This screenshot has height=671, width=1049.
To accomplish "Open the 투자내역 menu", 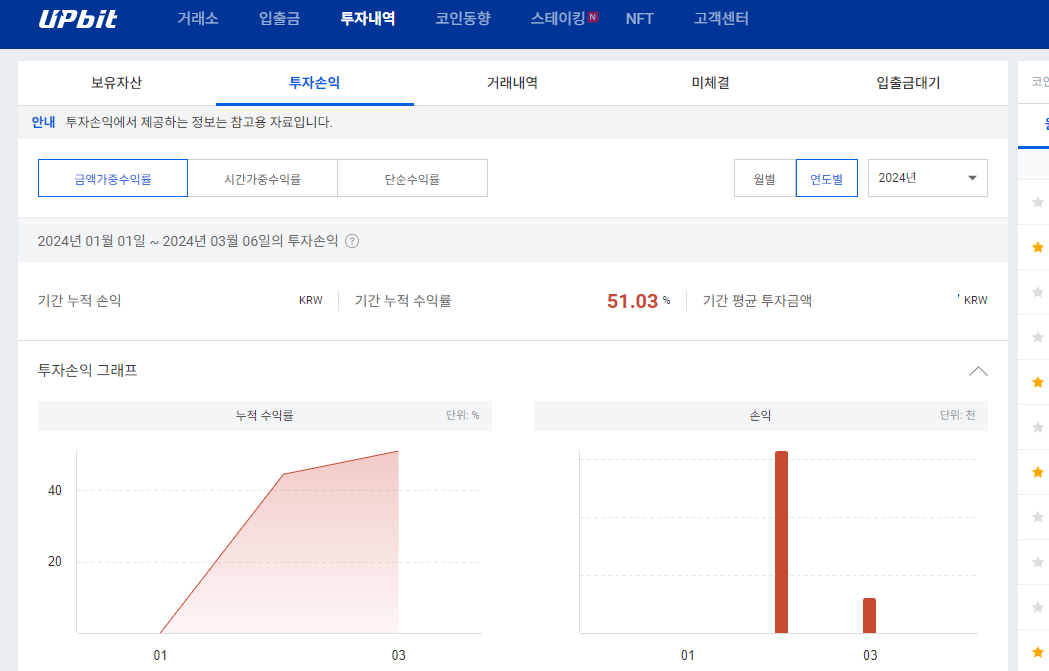I will pos(368,19).
